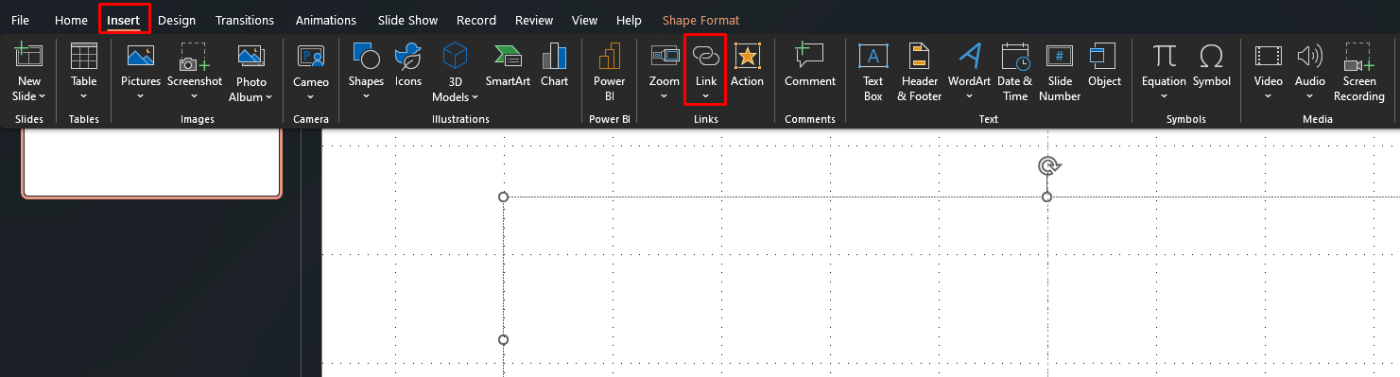
Task: Open the Animations tab
Action: pos(326,20)
